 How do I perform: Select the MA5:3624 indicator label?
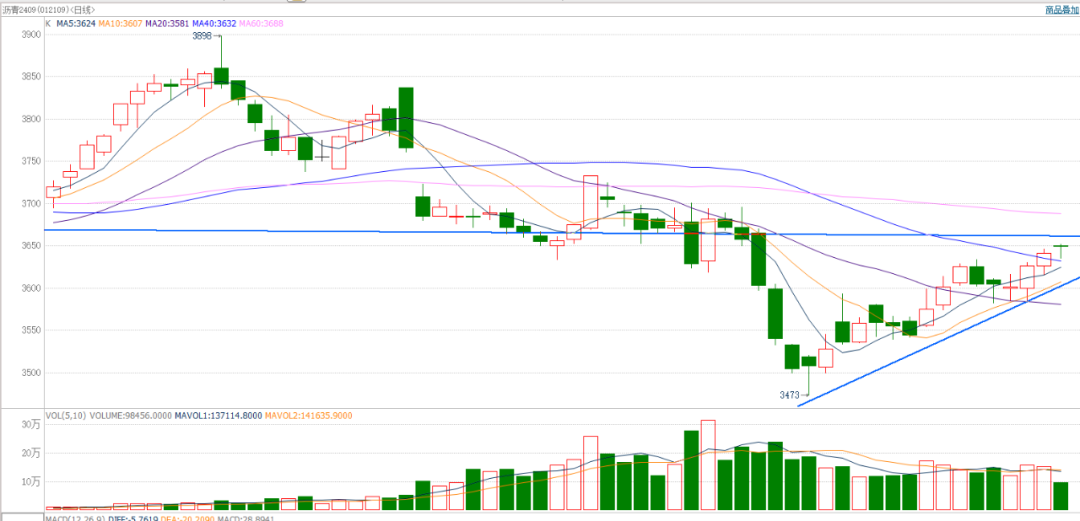76,23
